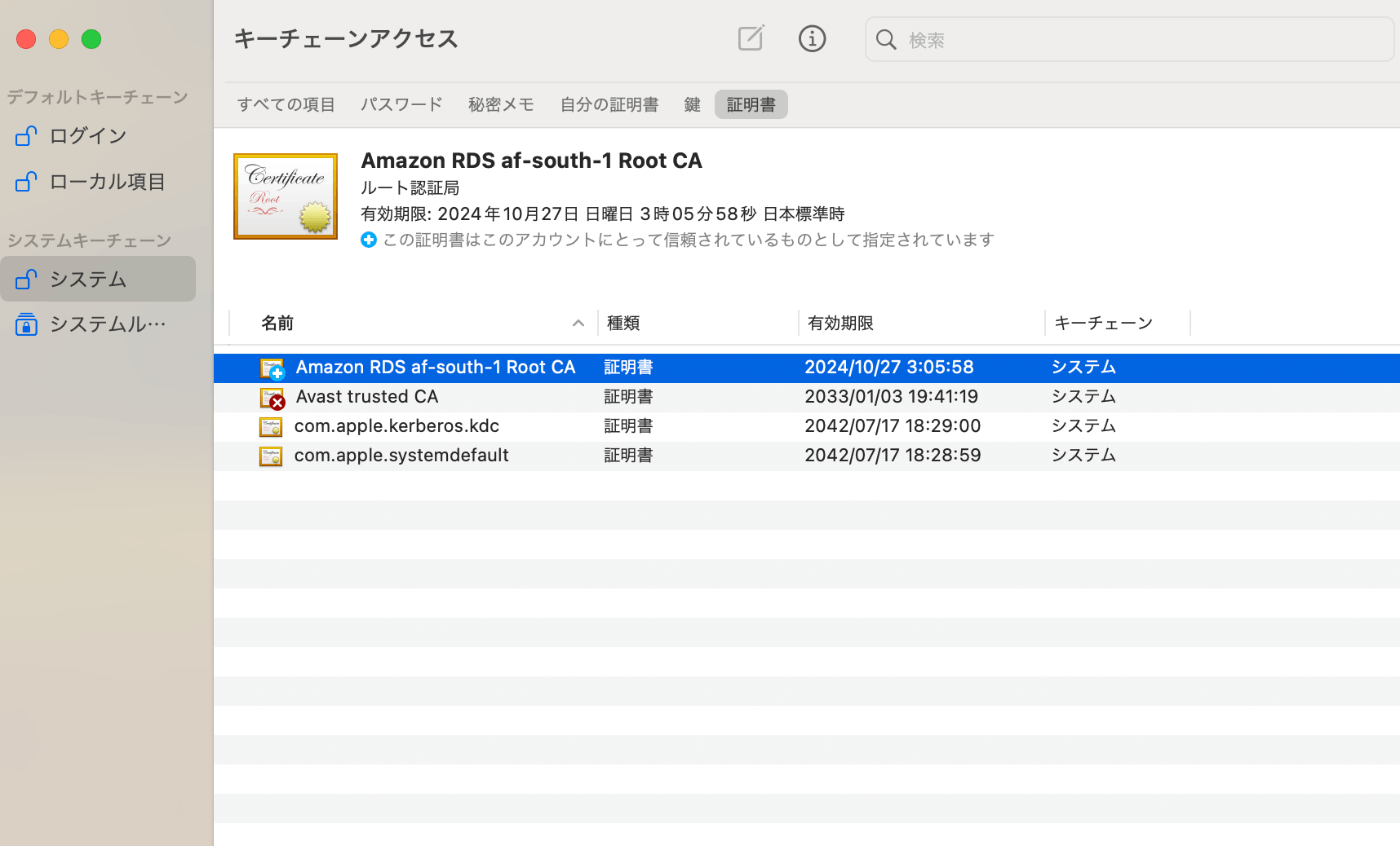
Task: Select the 証明書 tab
Action: 751,104
